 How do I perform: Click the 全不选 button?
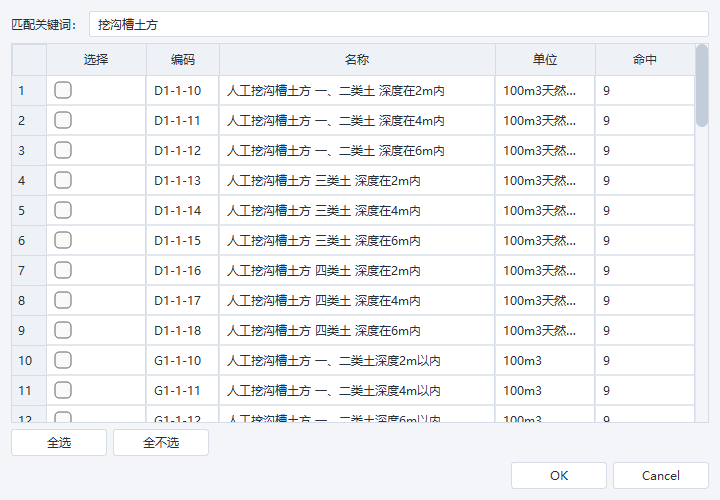pos(161,443)
